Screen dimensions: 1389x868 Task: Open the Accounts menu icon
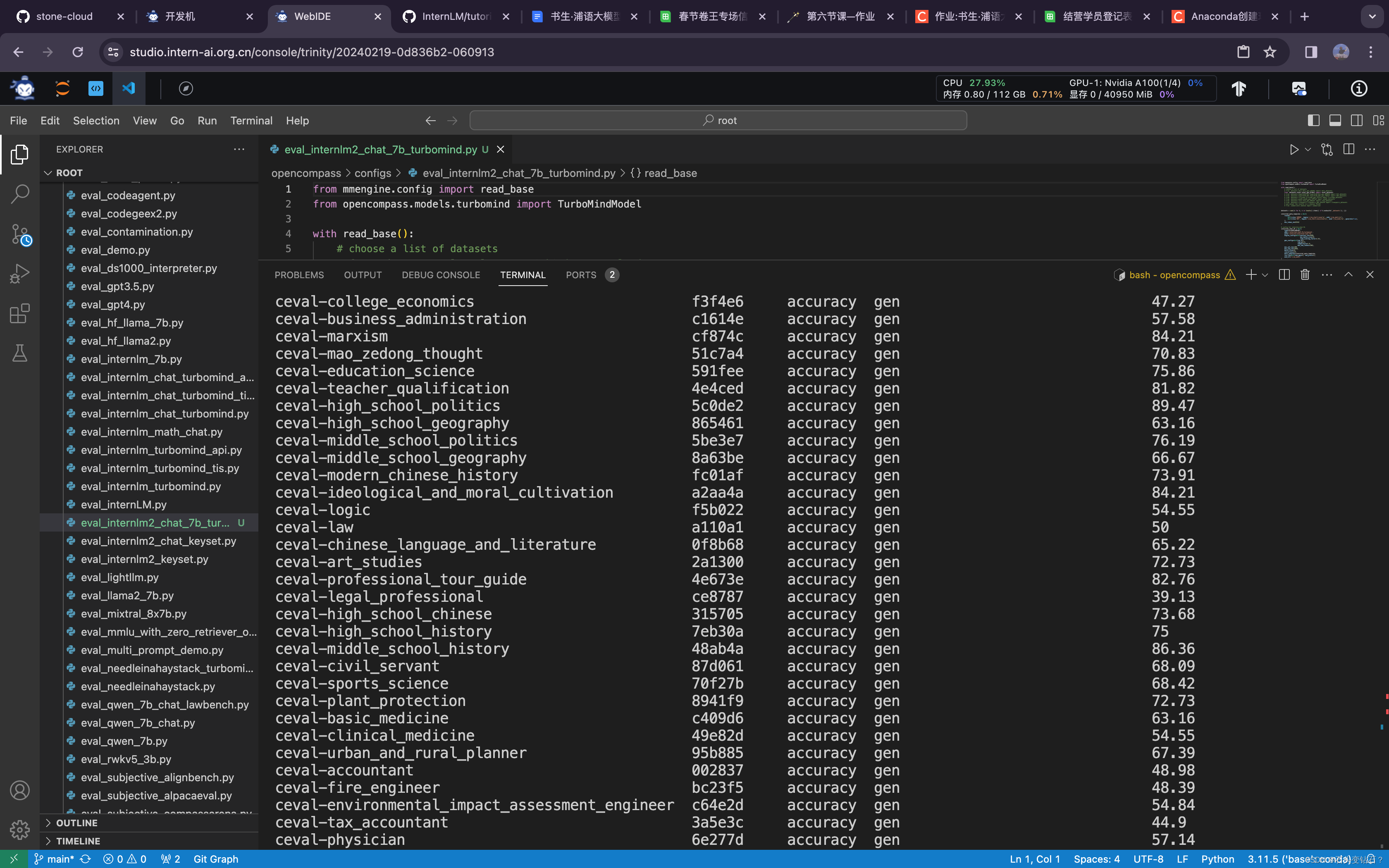click(x=19, y=790)
